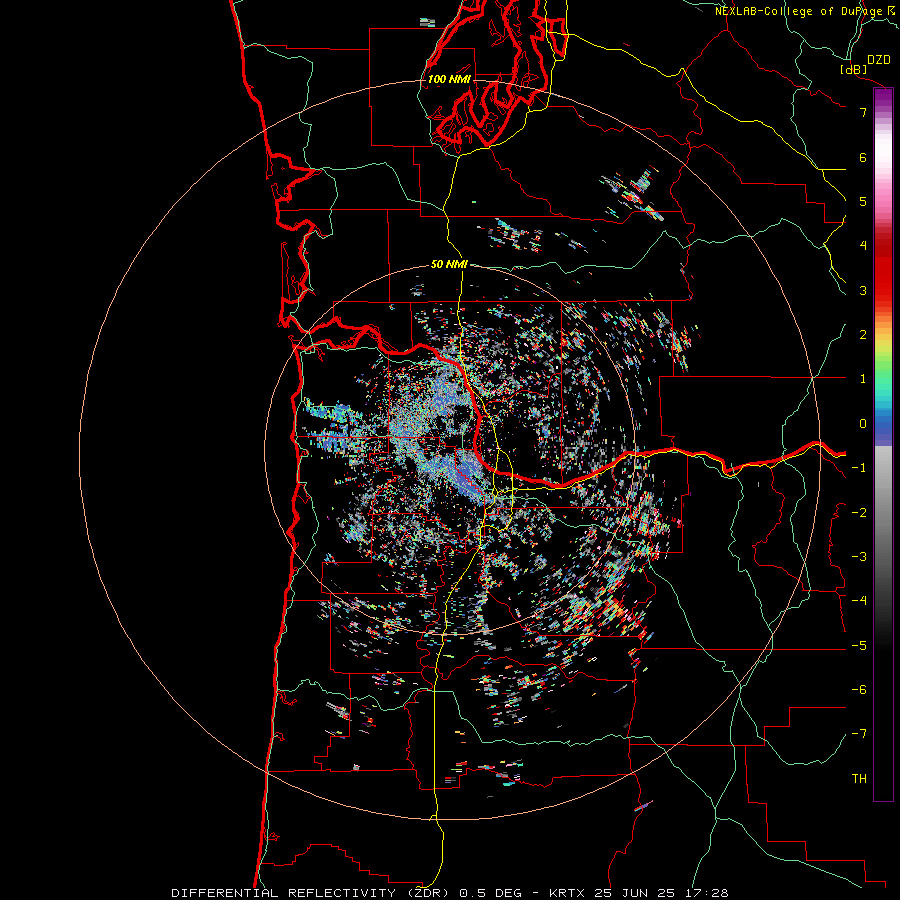The image size is (900, 900).
Task: Click the 5 dB label on the color scale
Action: (863, 201)
